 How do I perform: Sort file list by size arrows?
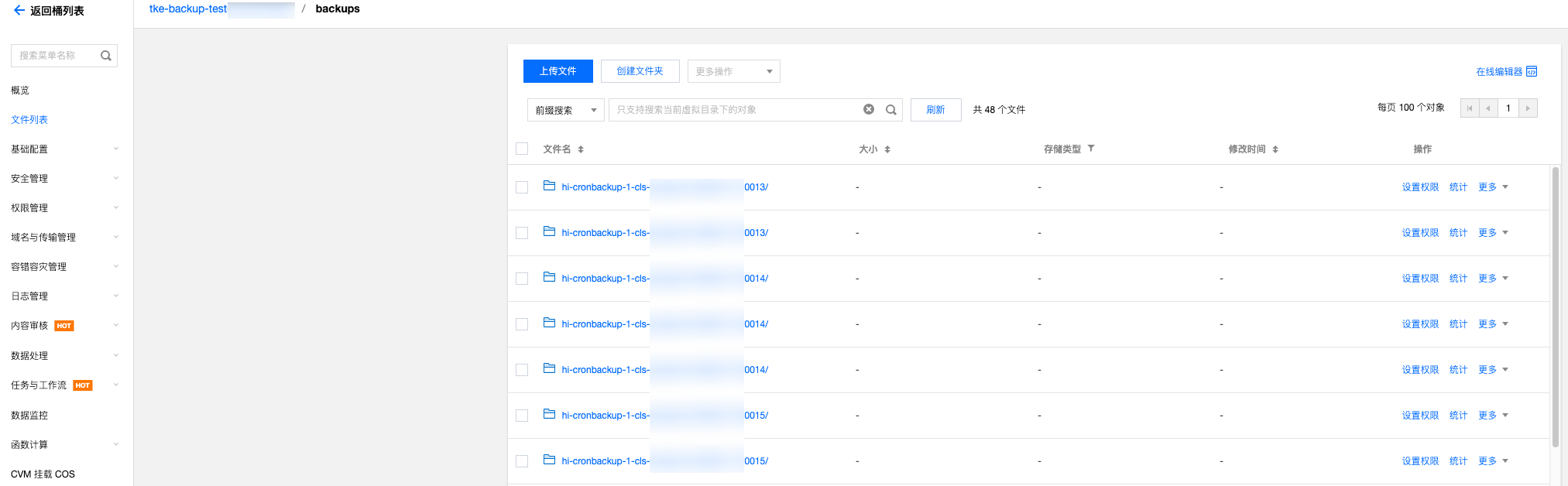coord(887,149)
